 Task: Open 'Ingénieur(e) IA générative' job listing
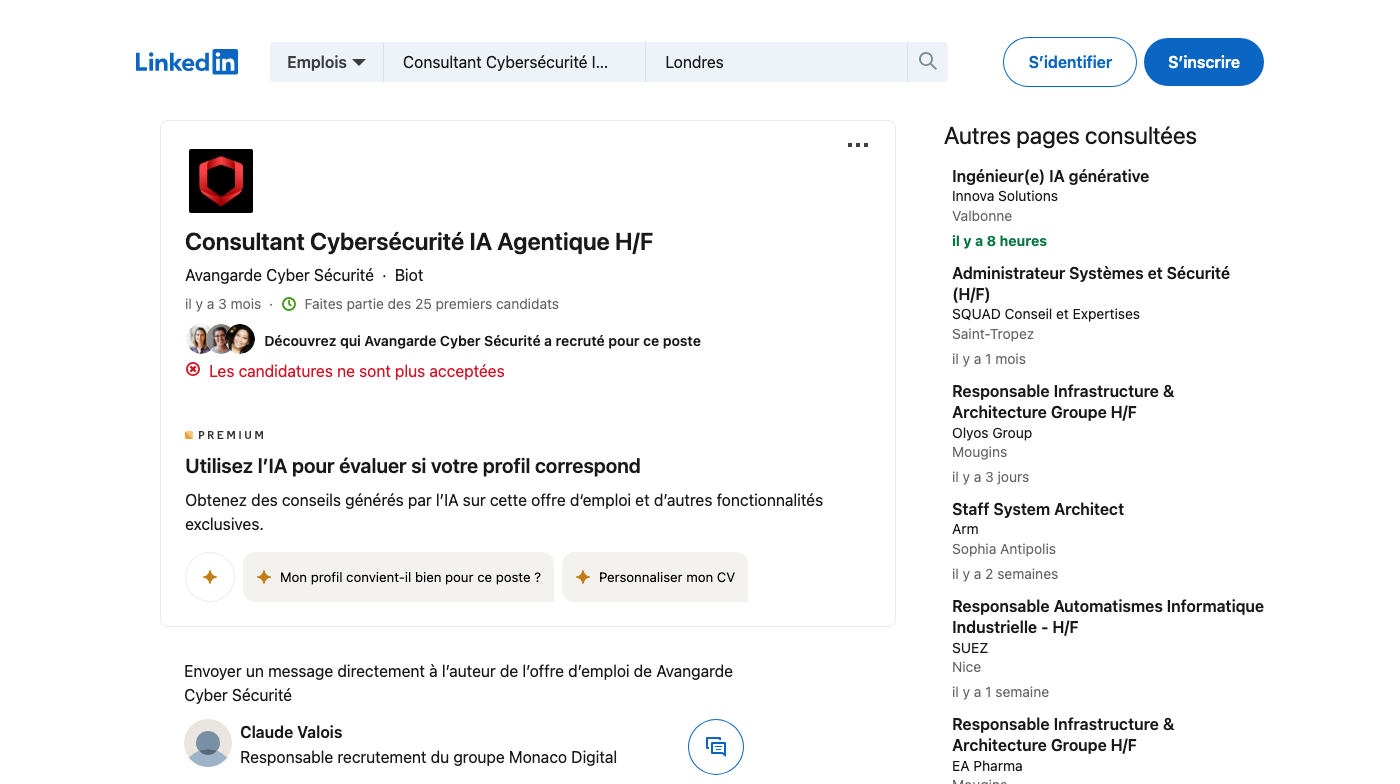[1050, 176]
